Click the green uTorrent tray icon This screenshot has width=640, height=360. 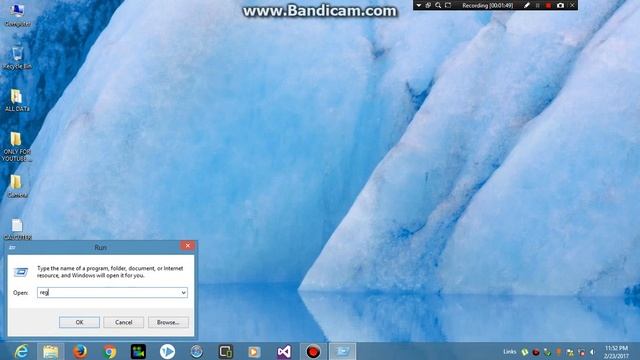[x=525, y=352]
